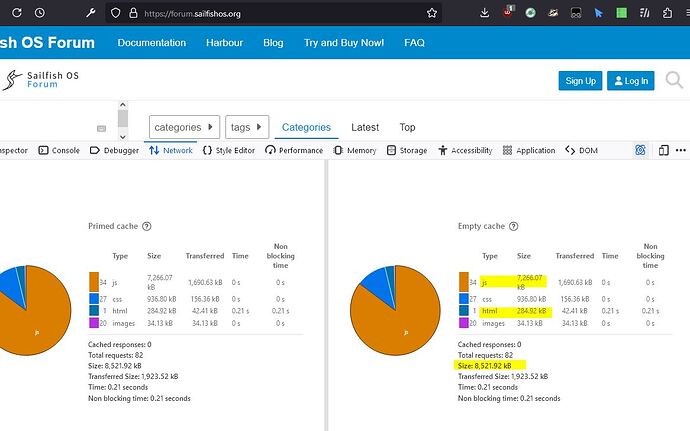The image size is (690, 431).
Task: Open the Storage devtools tab
Action: click(x=407, y=150)
